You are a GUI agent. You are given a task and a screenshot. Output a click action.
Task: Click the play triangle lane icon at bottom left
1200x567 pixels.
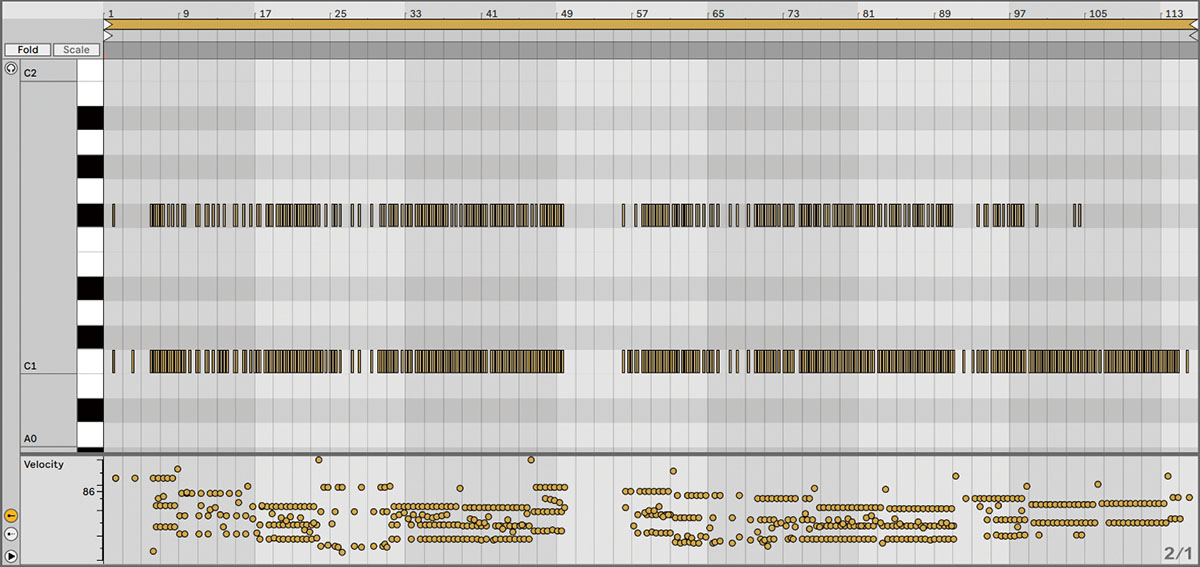11,555
